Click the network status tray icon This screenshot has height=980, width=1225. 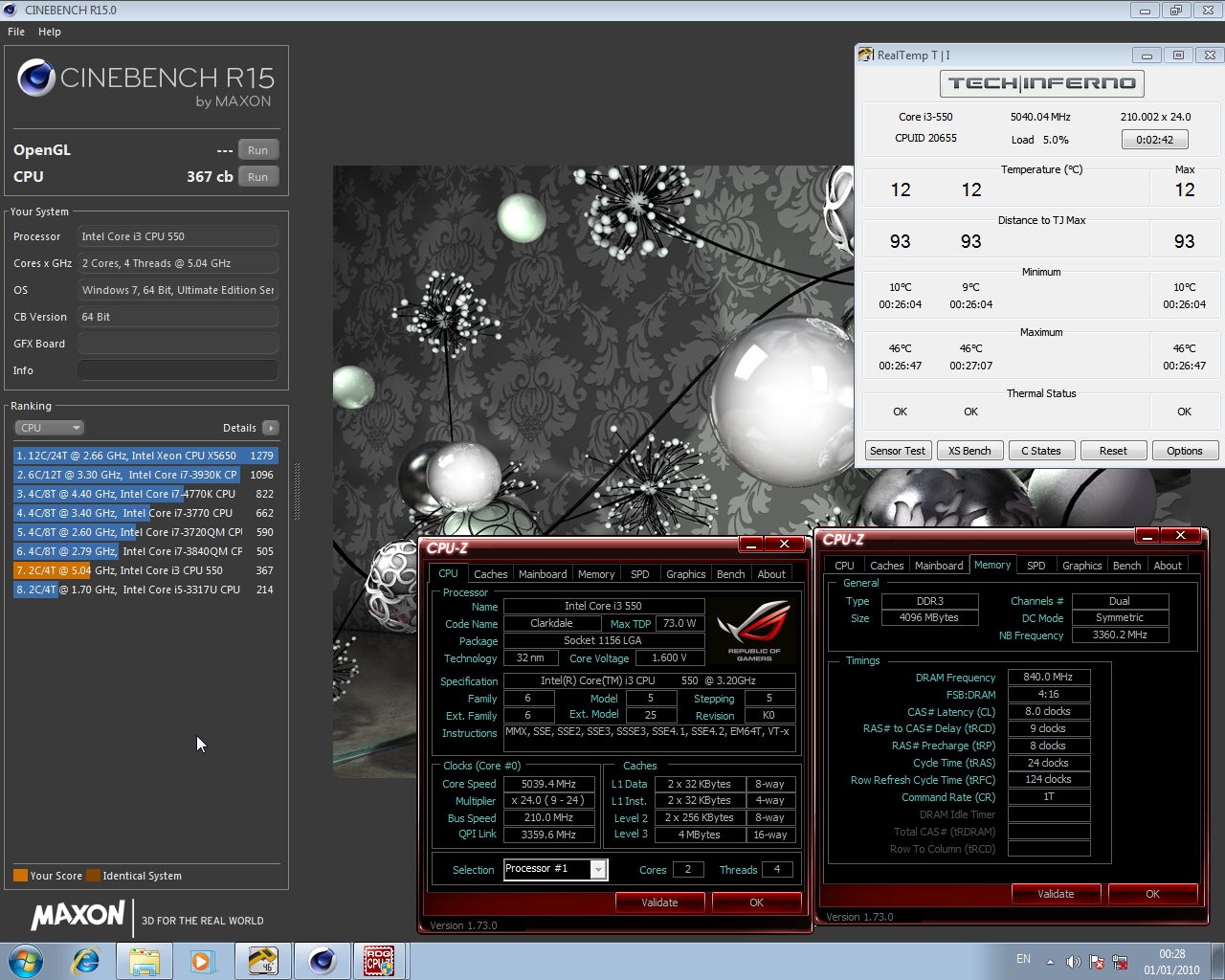point(1120,962)
